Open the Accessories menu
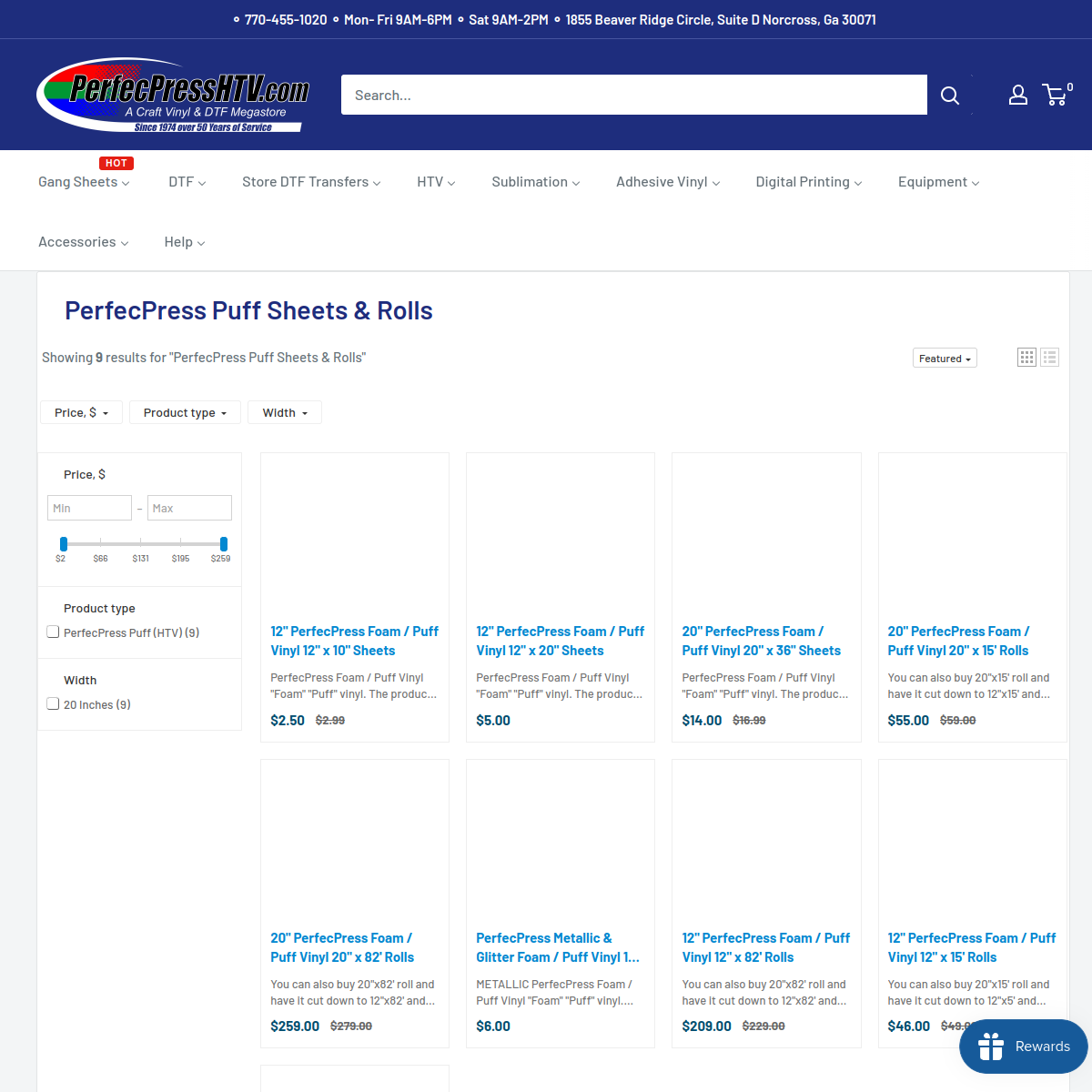Viewport: 1092px width, 1092px height. click(84, 242)
